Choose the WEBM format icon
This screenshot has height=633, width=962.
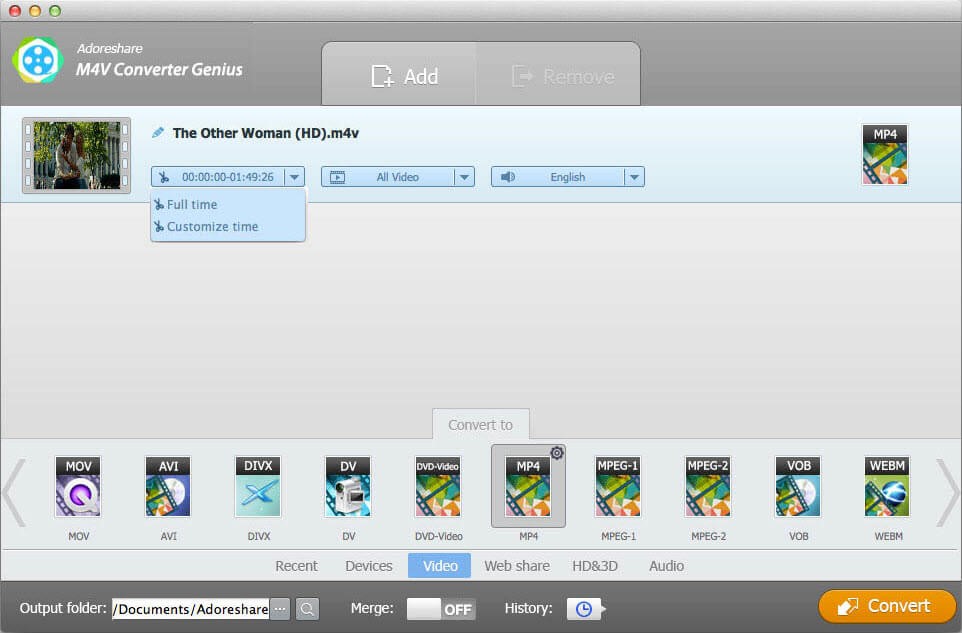click(888, 487)
